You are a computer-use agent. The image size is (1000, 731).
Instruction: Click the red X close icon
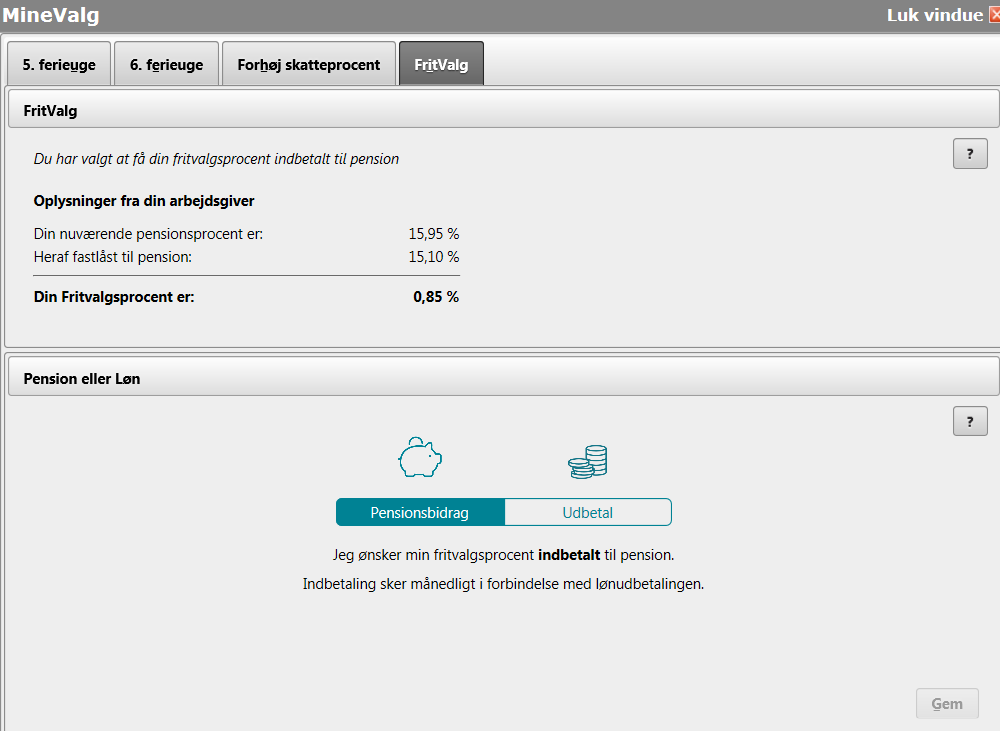[x=993, y=15]
